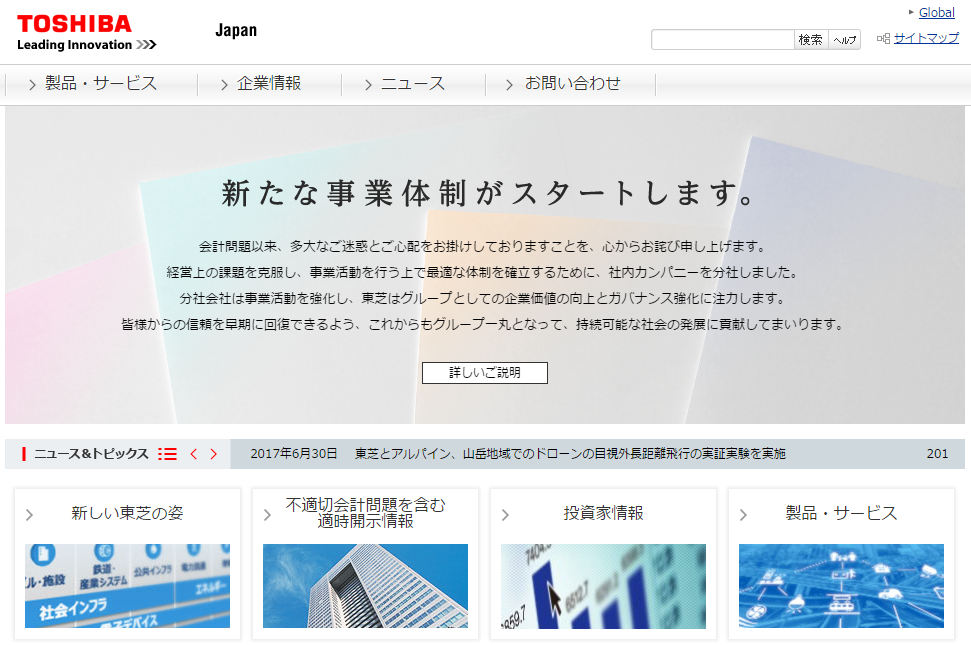The image size is (971, 645).
Task: Open the 製品・サービス card title
Action: (x=841, y=513)
